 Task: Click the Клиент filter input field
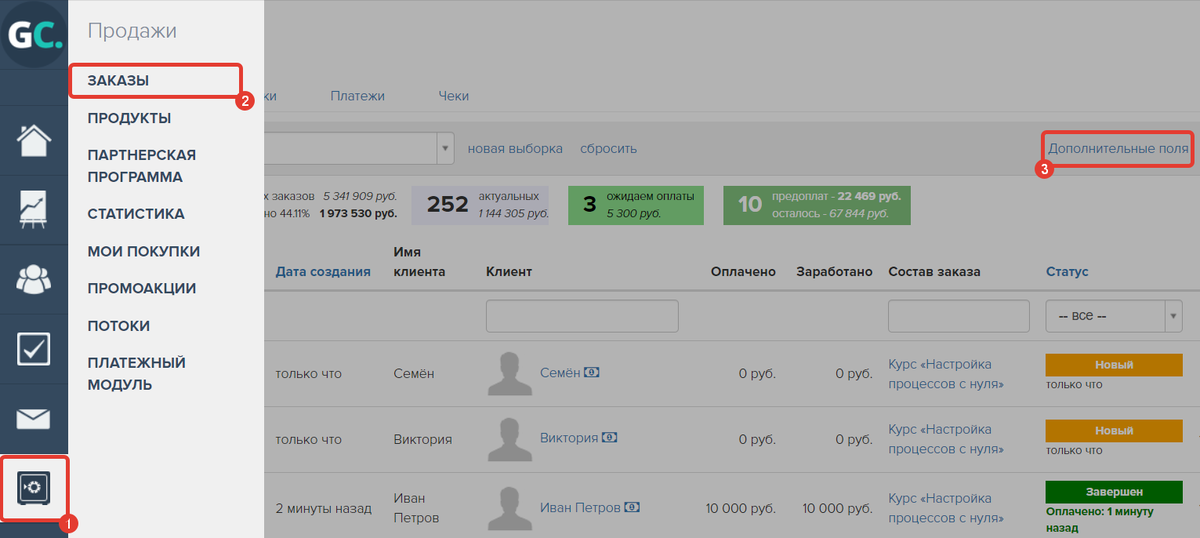(x=581, y=316)
